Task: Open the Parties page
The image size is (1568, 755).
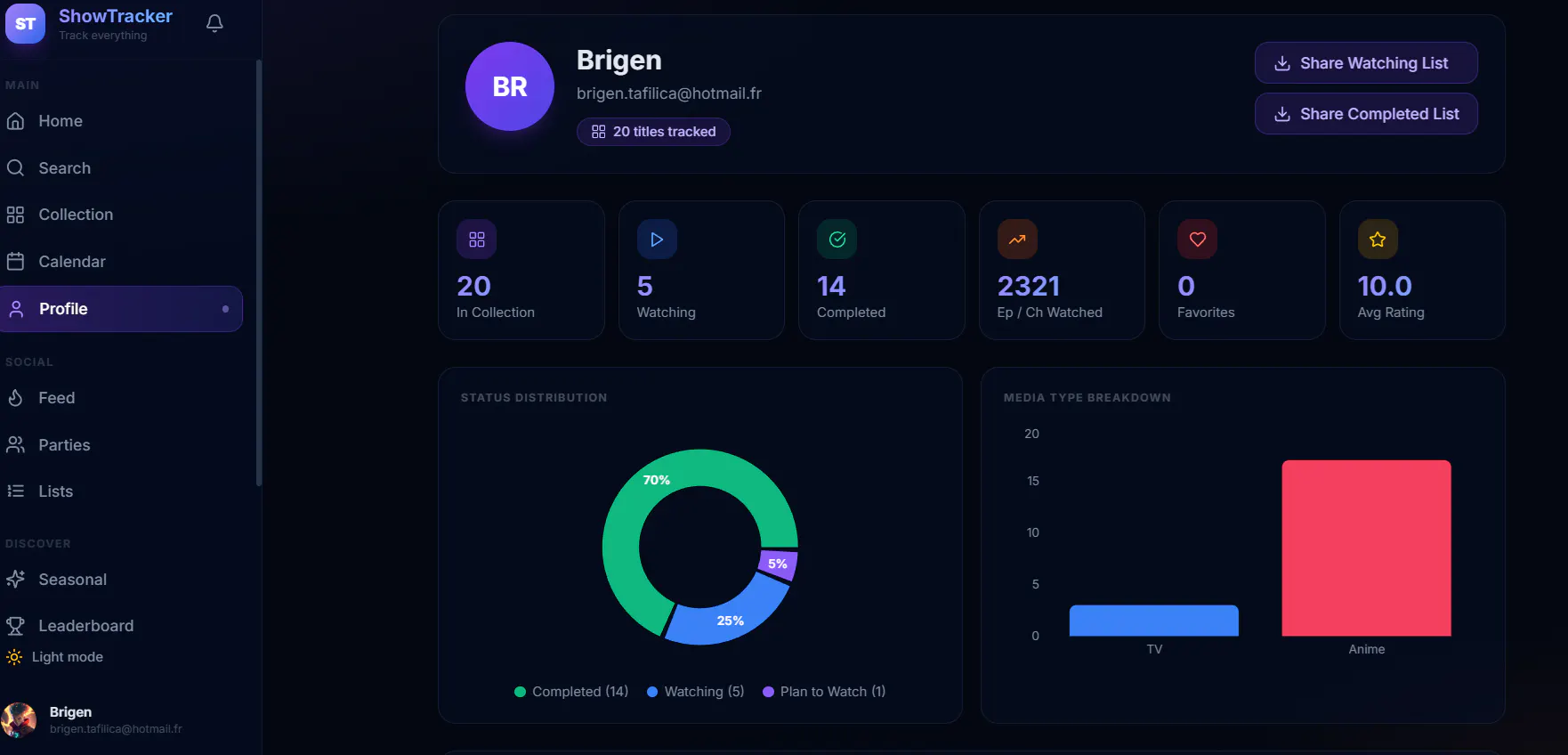Action: [121, 444]
